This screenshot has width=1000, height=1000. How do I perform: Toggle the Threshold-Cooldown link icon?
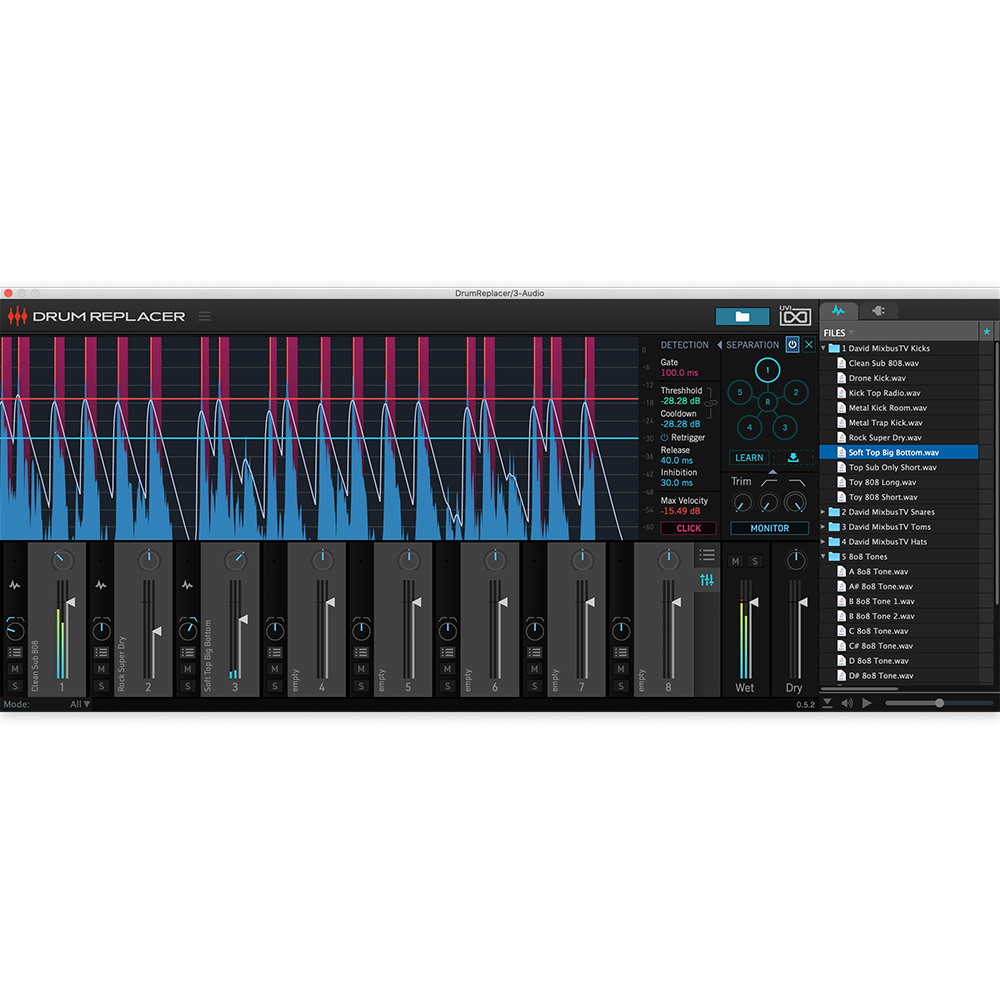click(710, 403)
